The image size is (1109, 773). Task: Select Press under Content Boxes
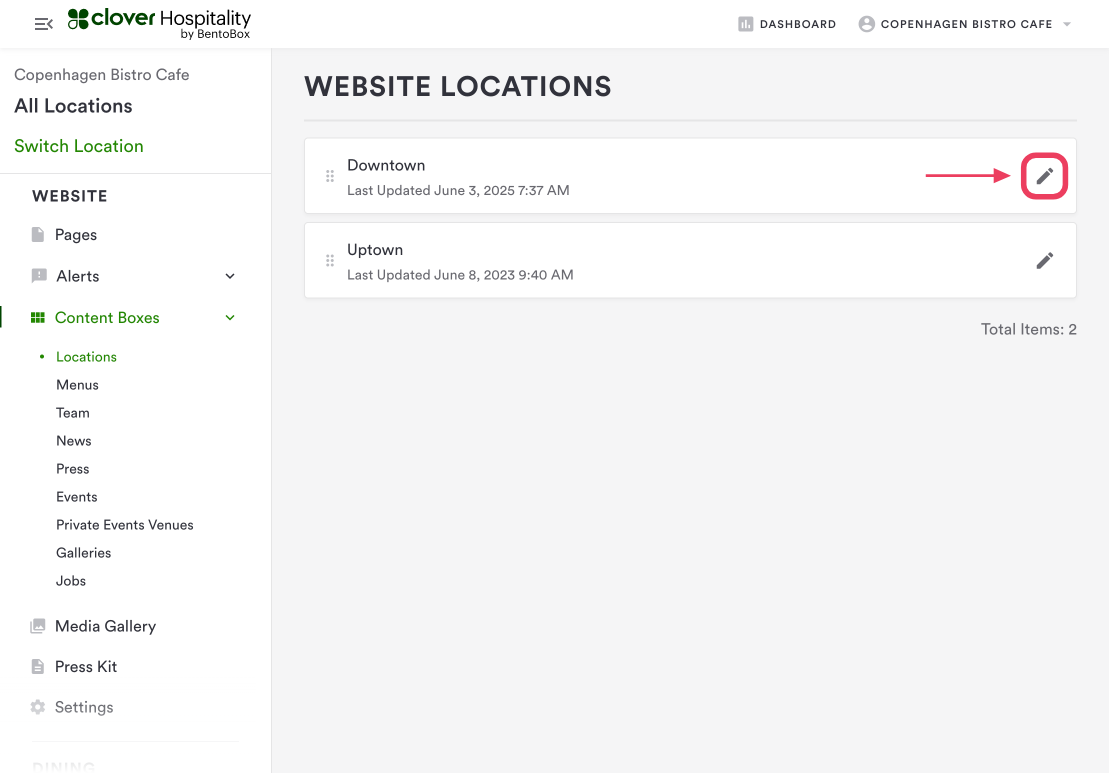coord(72,469)
